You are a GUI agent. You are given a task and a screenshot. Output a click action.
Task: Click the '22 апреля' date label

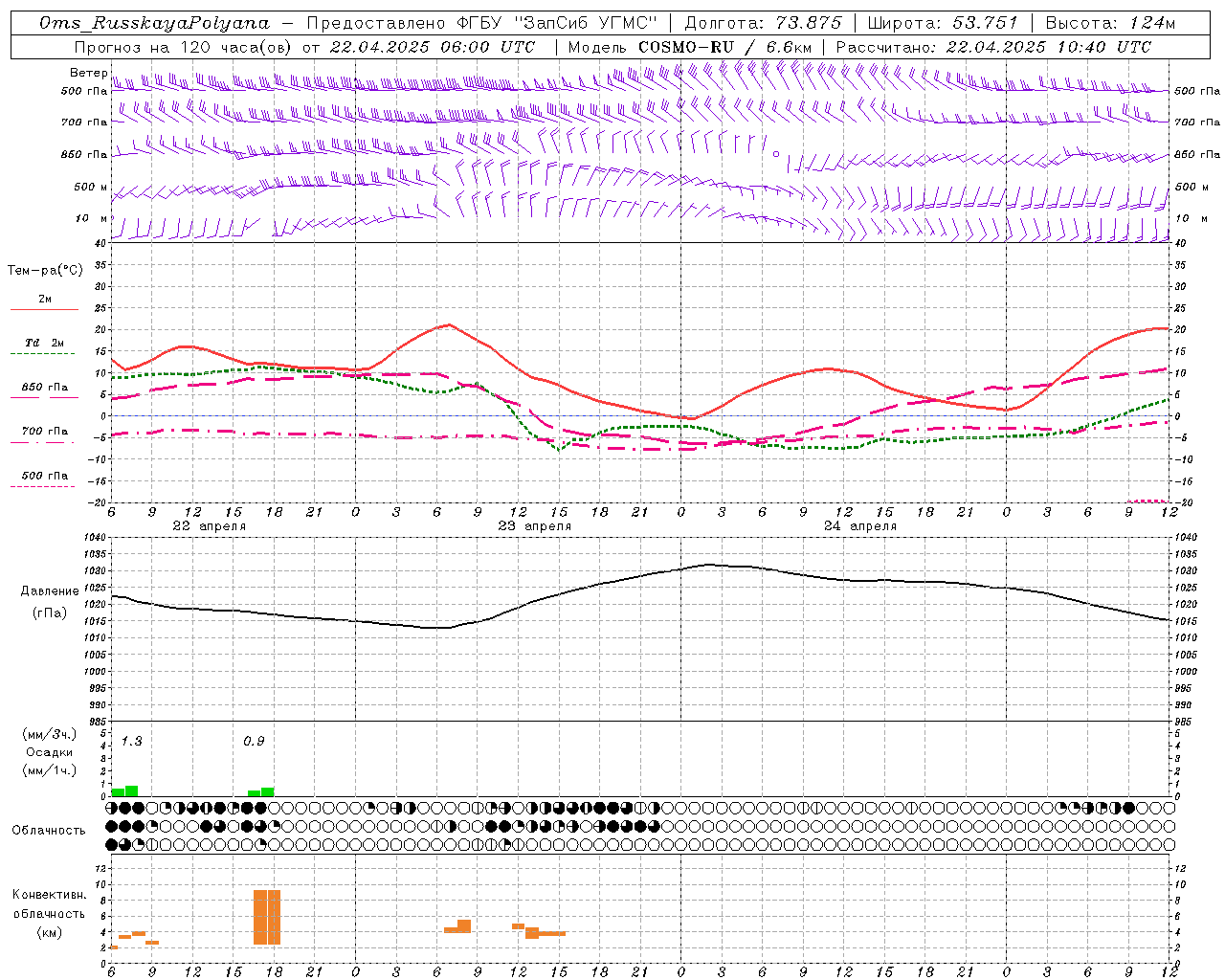point(209,526)
